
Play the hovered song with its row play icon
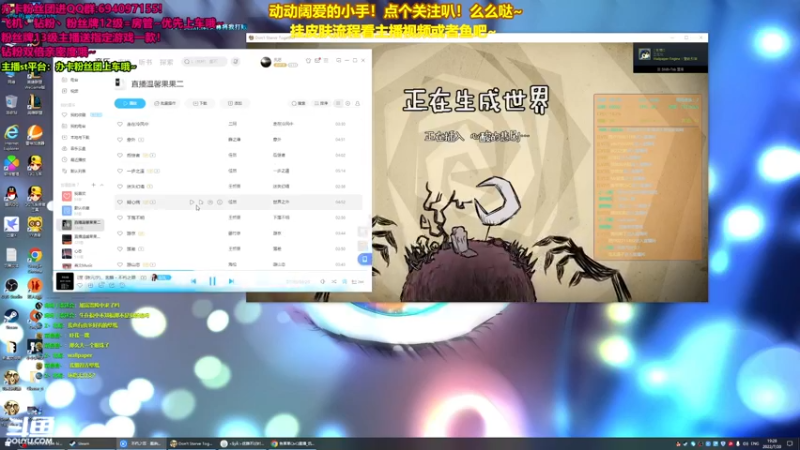click(191, 202)
